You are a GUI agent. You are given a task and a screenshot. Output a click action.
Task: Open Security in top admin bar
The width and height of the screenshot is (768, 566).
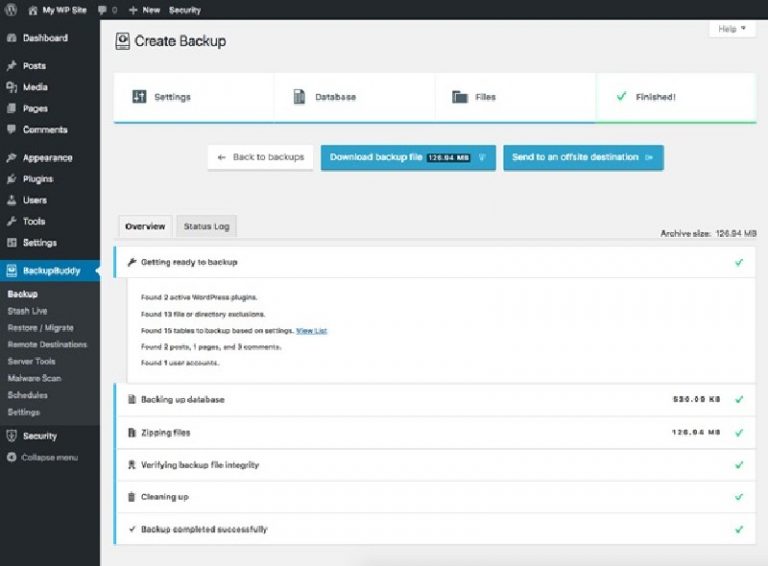click(x=185, y=10)
